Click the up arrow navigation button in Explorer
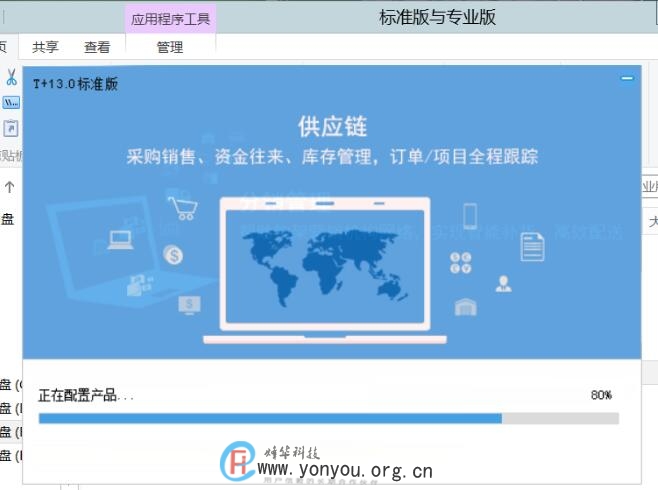The image size is (658, 490). pyautogui.click(x=10, y=187)
